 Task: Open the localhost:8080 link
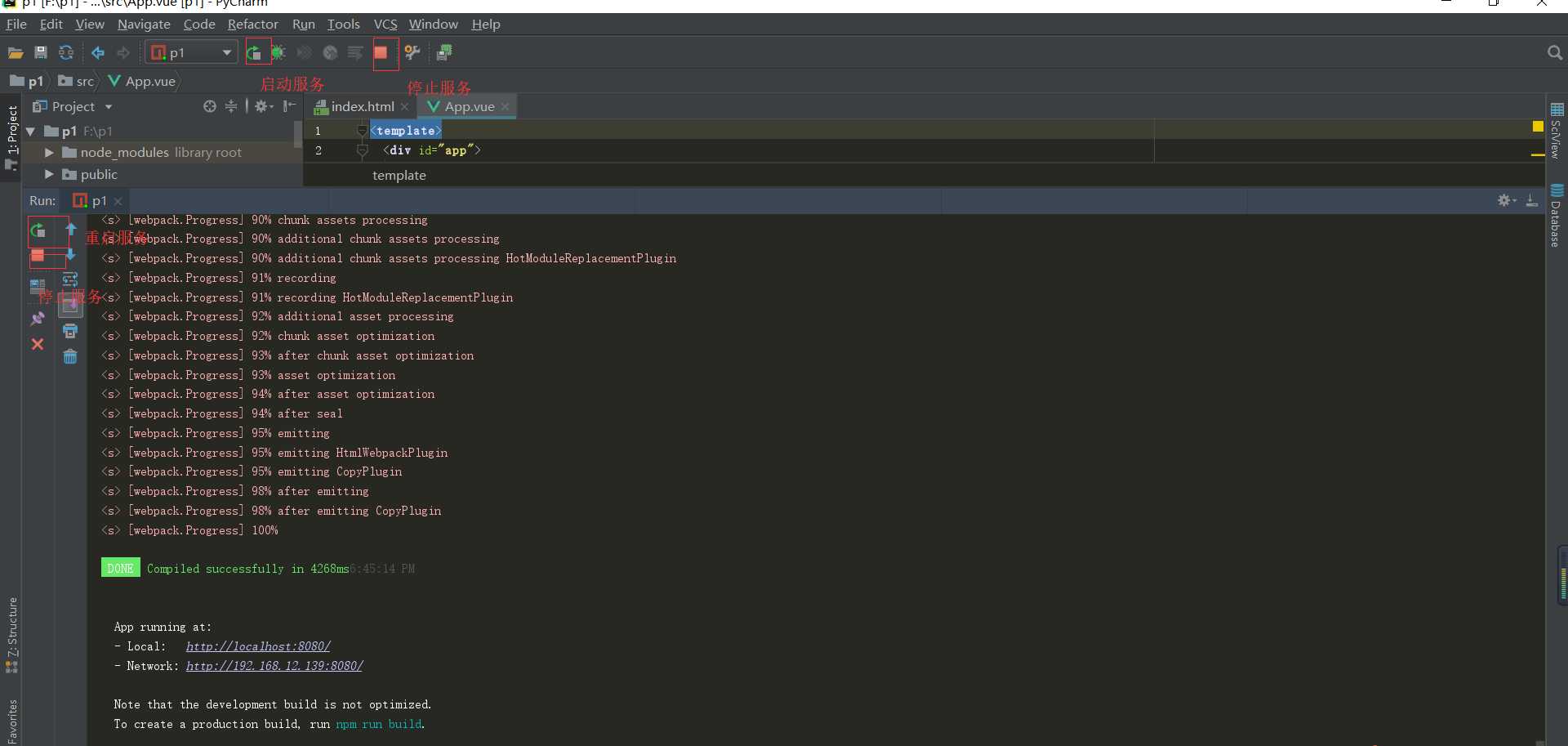[258, 646]
